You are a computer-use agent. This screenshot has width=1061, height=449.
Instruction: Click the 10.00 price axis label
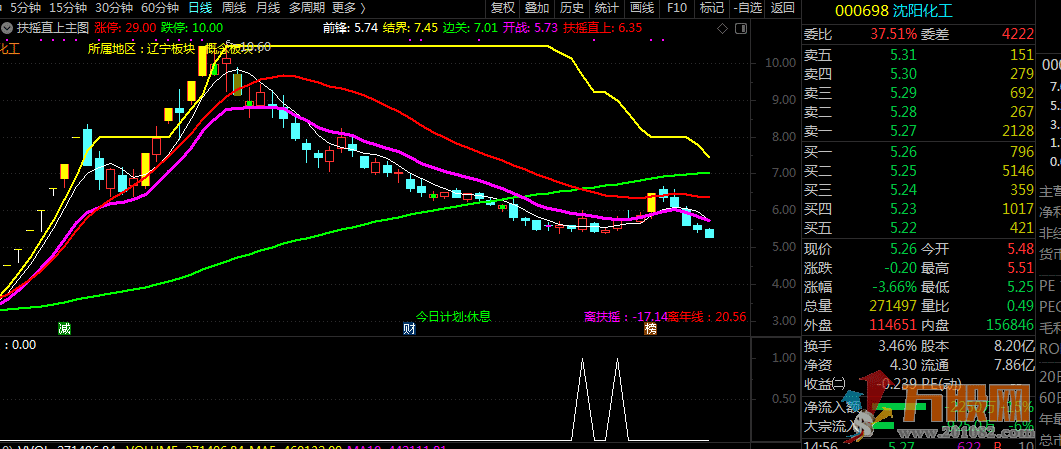coord(779,64)
